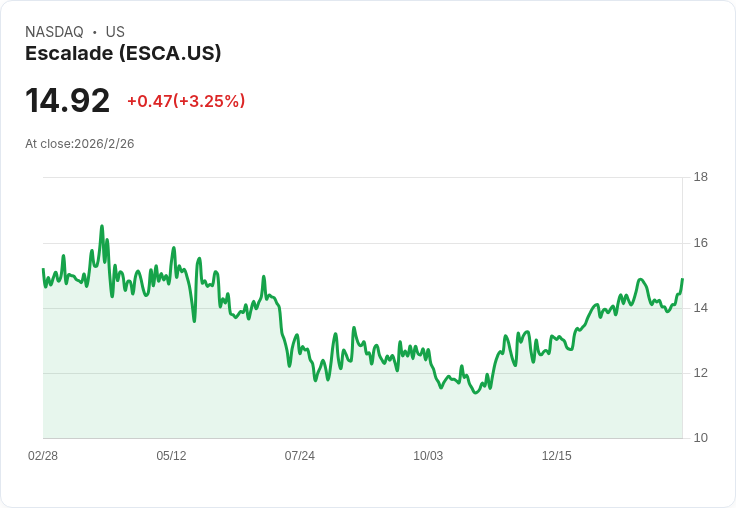The image size is (736, 508).
Task: Select the 07/24 date on the x-axis
Action: click(x=300, y=456)
